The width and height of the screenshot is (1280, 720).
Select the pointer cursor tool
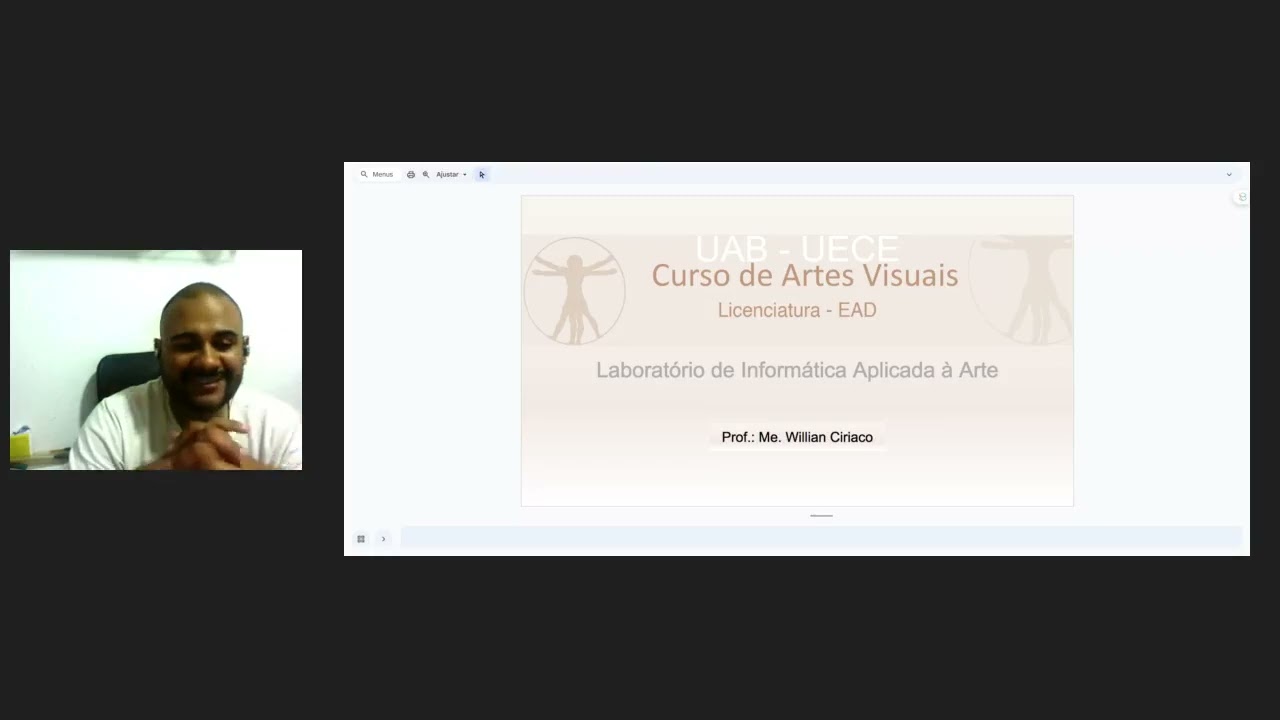(x=482, y=174)
